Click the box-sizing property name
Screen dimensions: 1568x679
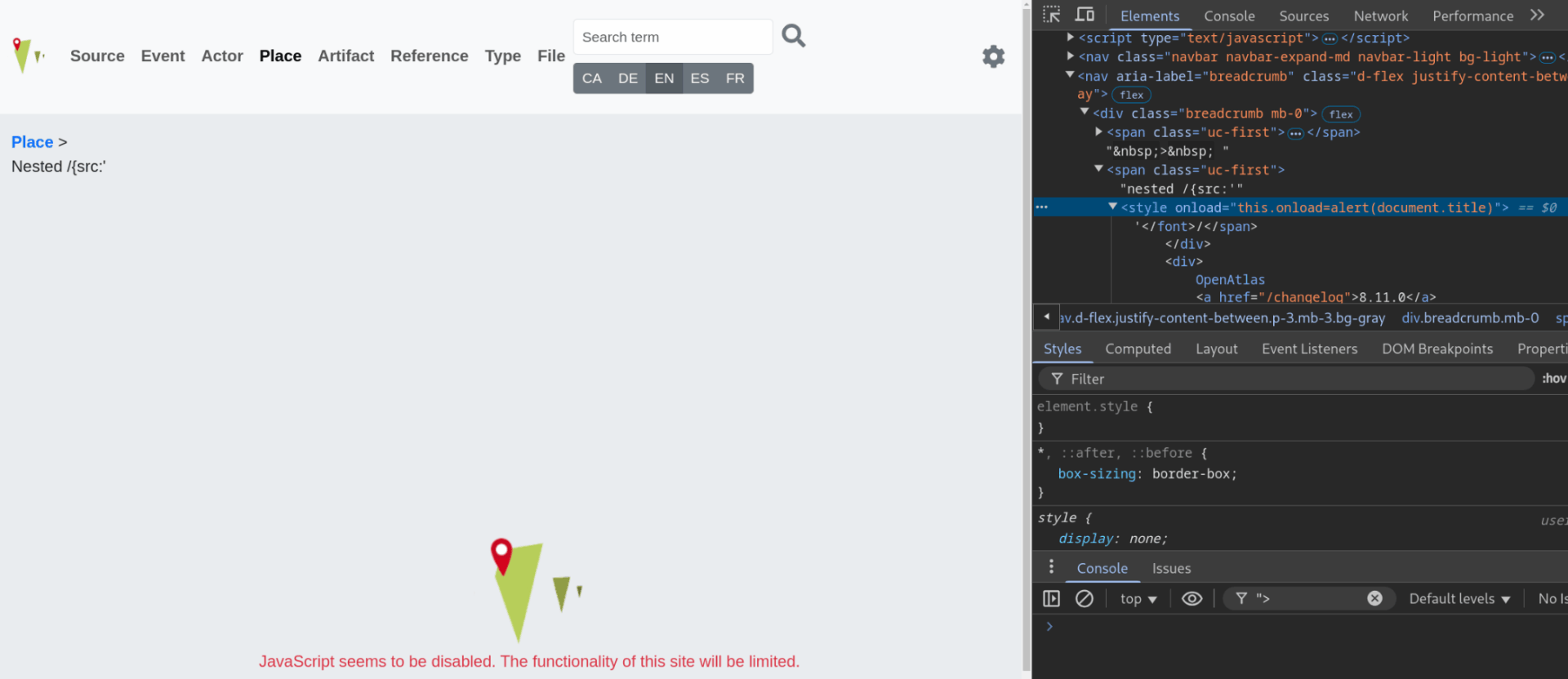click(1096, 473)
